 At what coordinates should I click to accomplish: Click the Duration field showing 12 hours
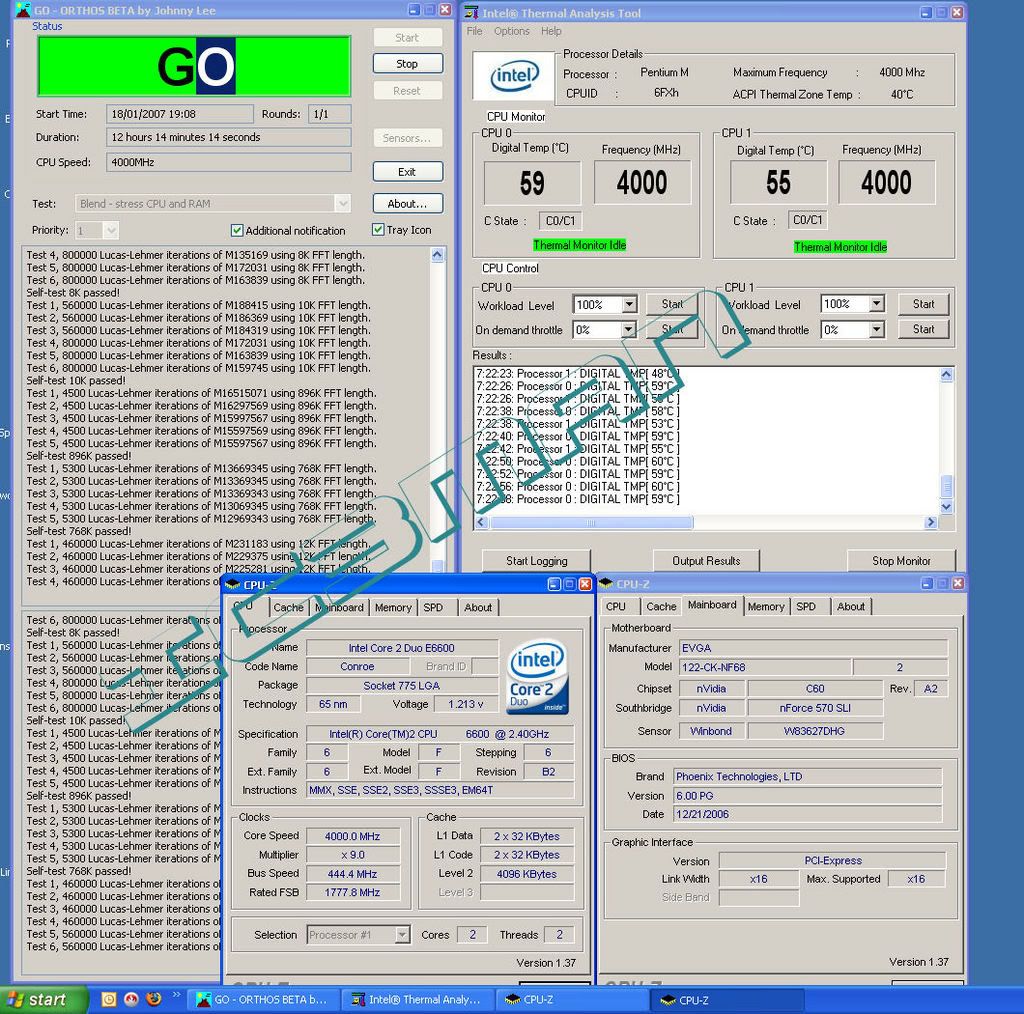[229, 137]
